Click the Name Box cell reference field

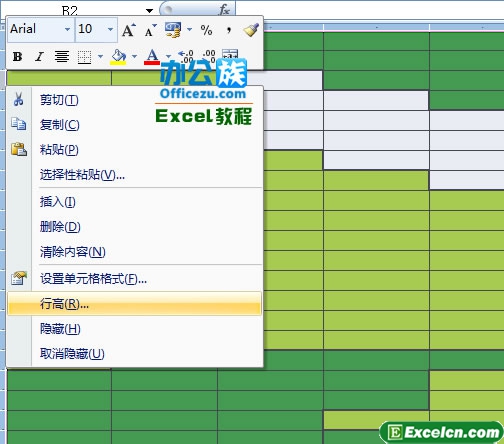click(70, 10)
